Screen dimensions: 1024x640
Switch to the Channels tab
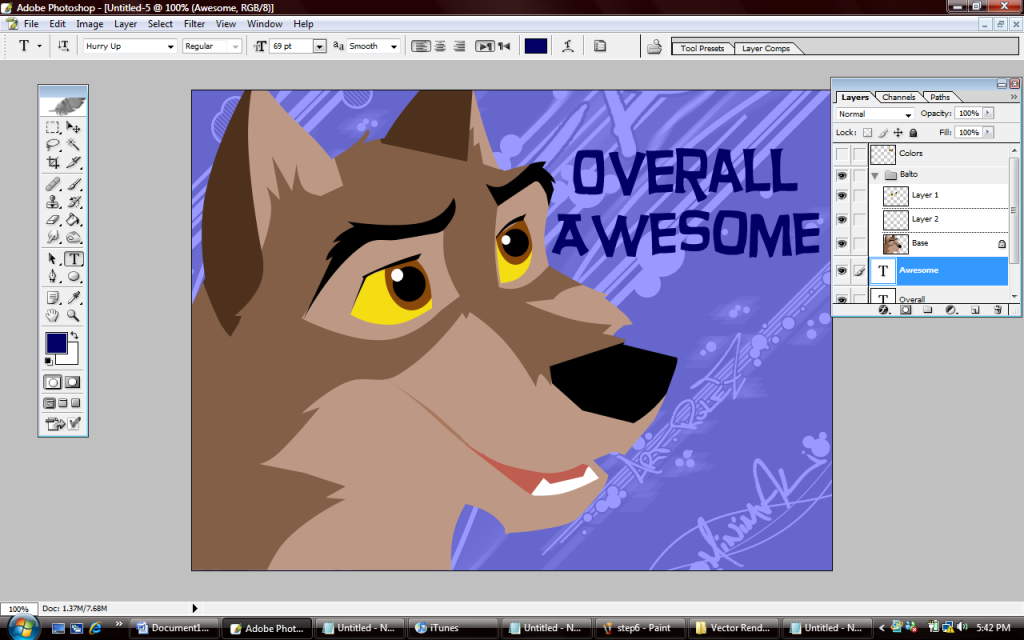pyautogui.click(x=898, y=97)
